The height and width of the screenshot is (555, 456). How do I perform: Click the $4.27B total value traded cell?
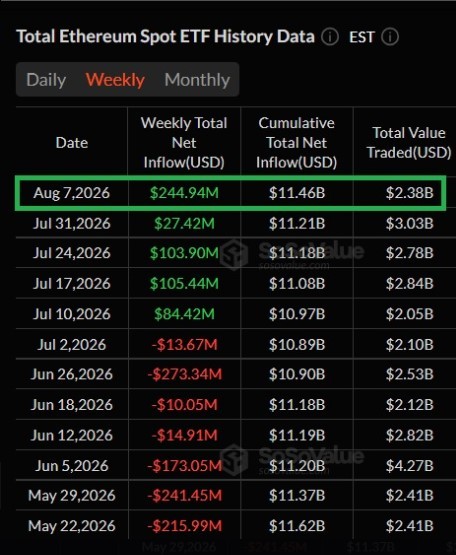(410, 466)
